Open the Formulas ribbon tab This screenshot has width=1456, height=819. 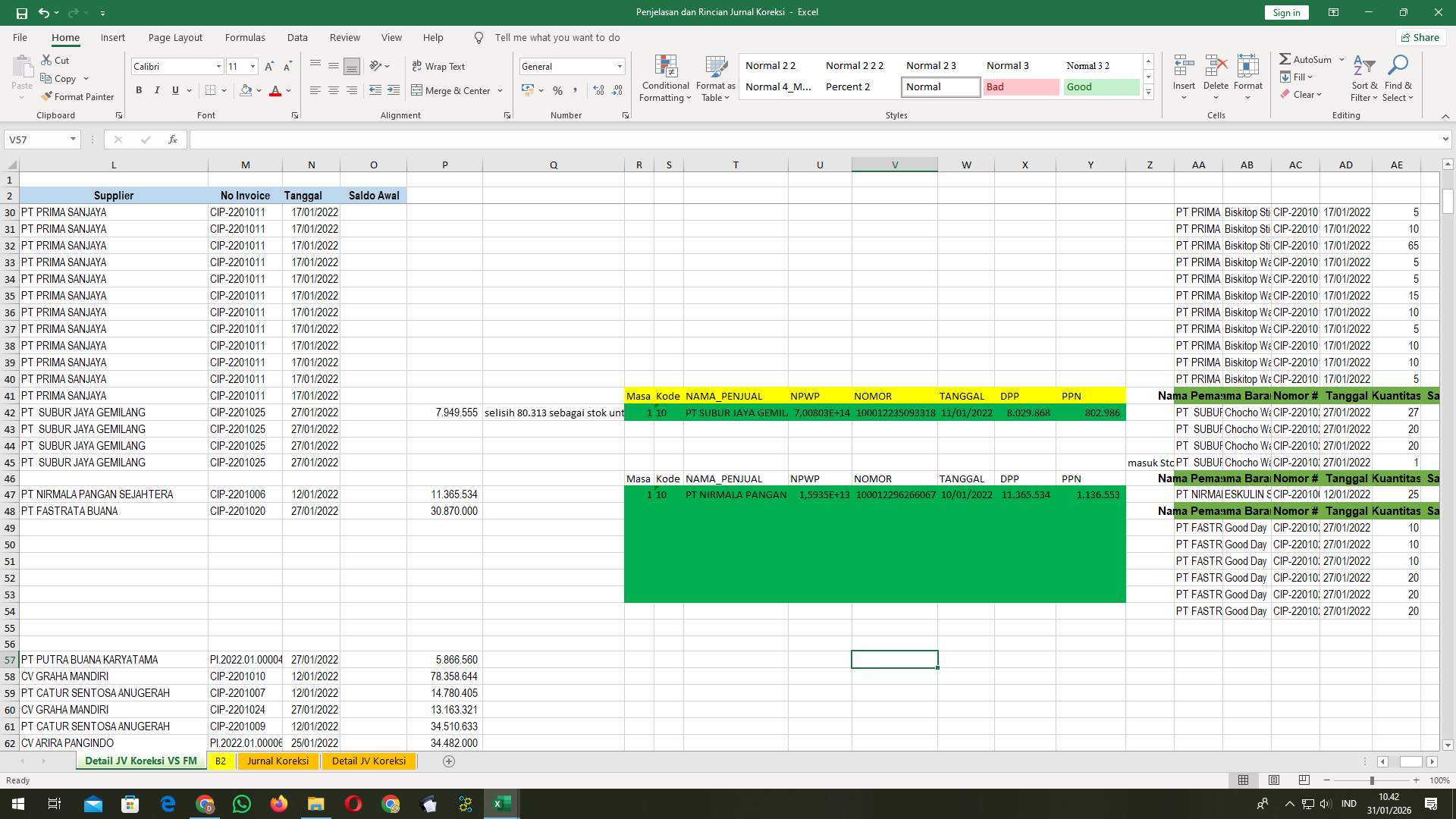[x=245, y=37]
